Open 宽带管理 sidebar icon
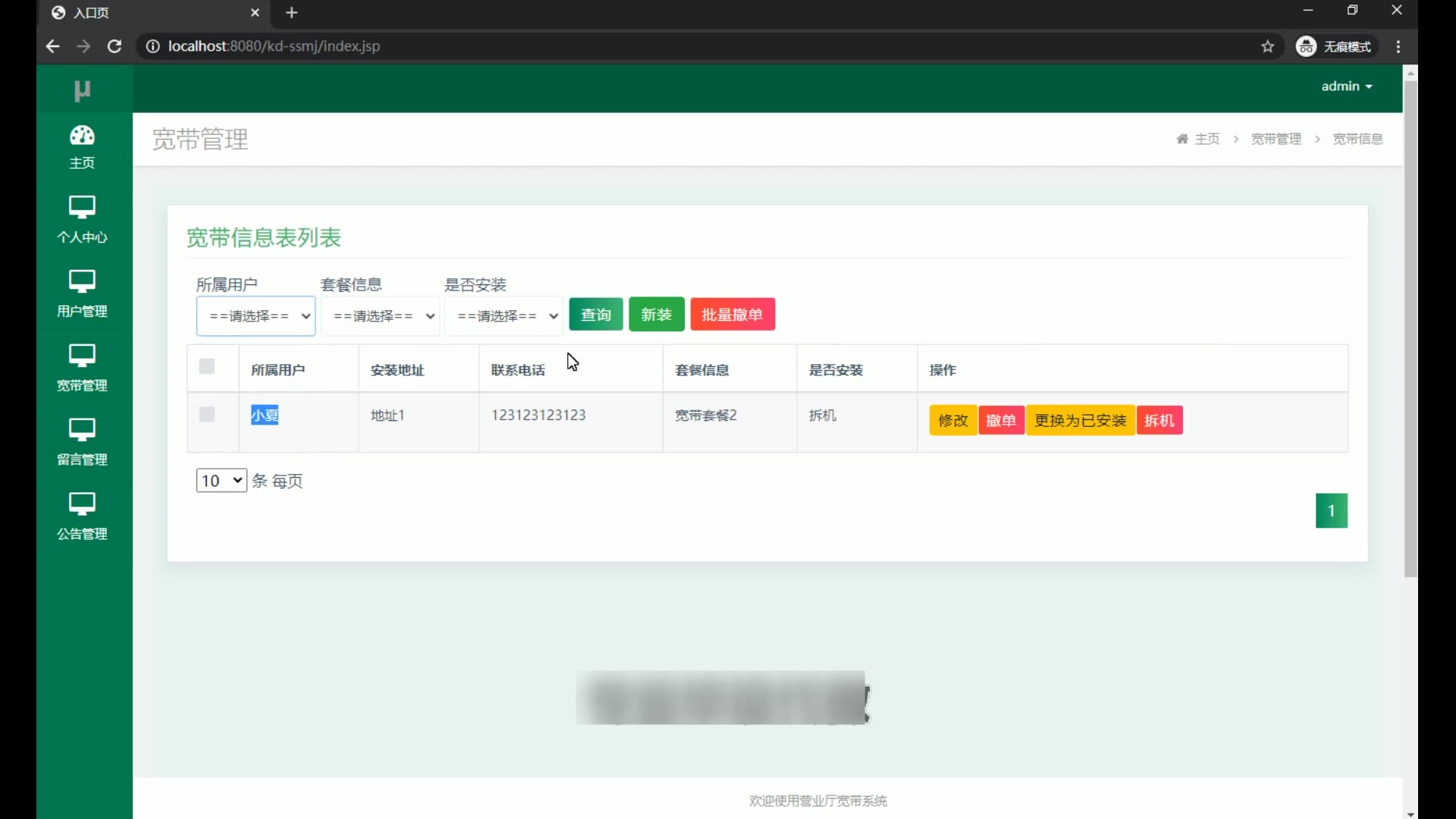1456x819 pixels. click(82, 356)
